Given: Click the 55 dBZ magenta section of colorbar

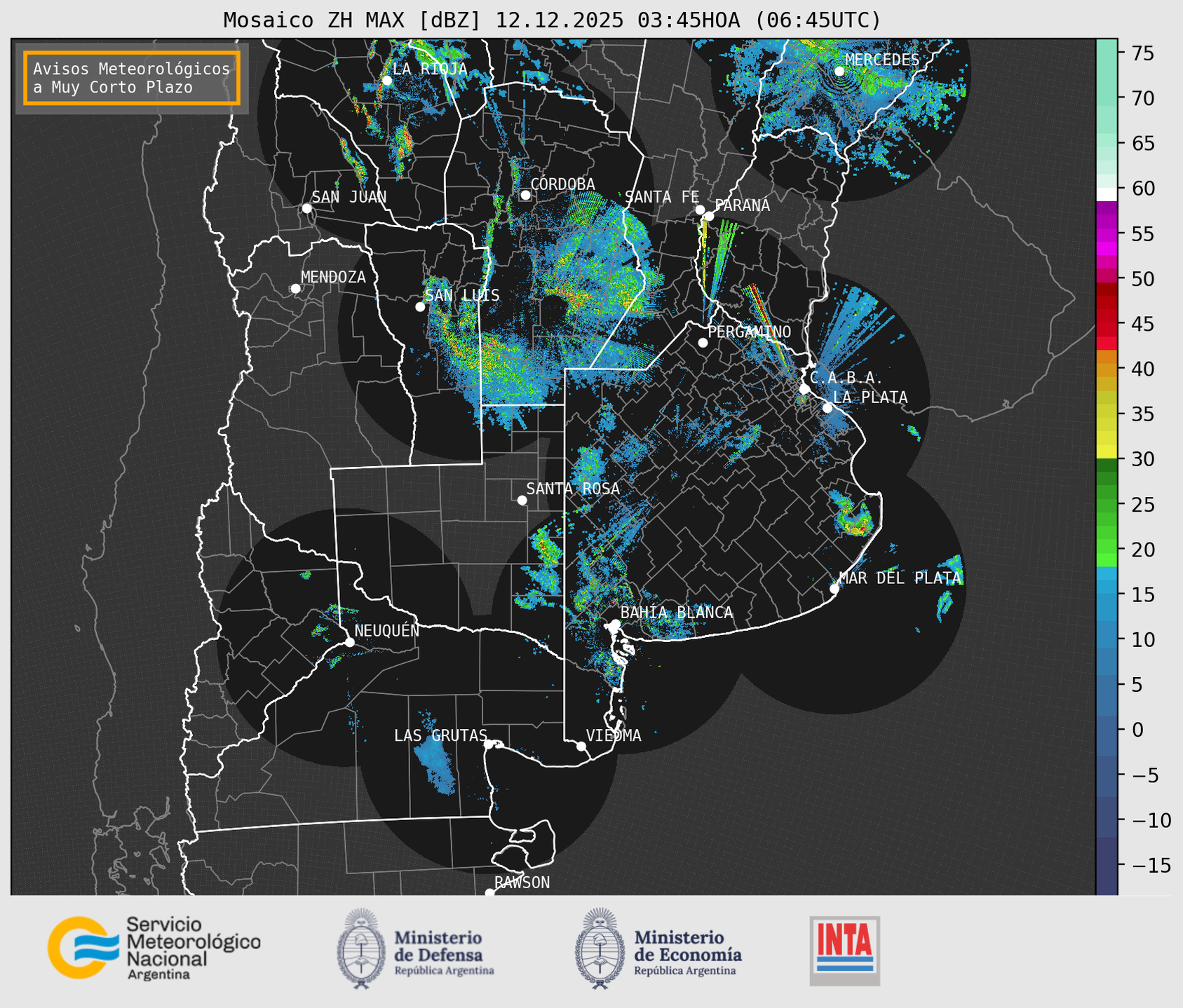Looking at the screenshot, I should coord(1107,233).
